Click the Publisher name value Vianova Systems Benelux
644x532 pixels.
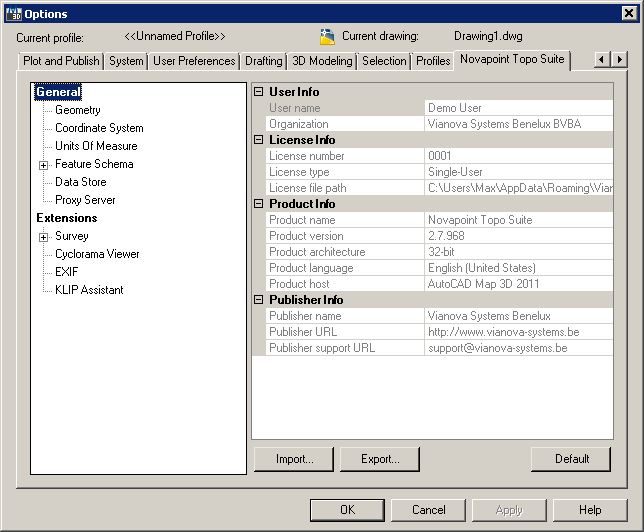click(519, 316)
